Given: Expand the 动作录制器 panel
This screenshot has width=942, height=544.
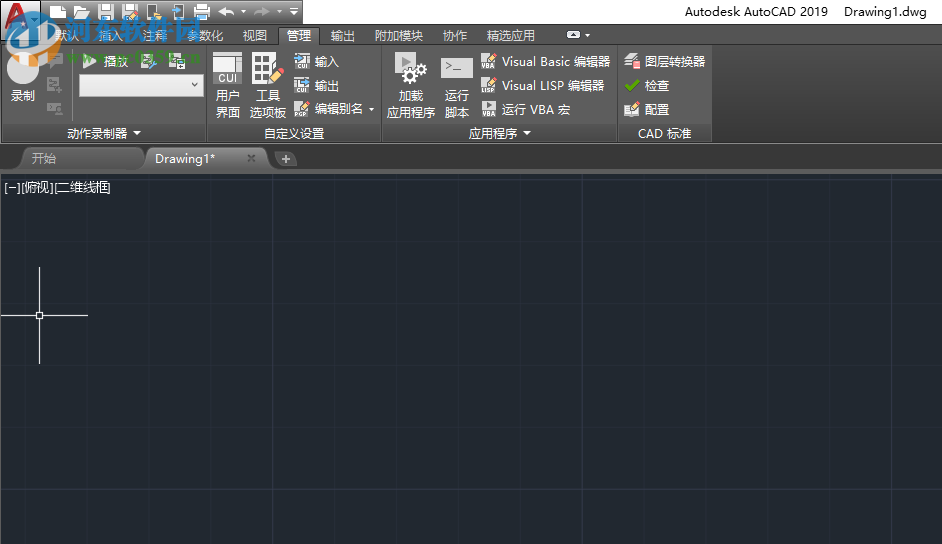Looking at the screenshot, I should coord(104,133).
